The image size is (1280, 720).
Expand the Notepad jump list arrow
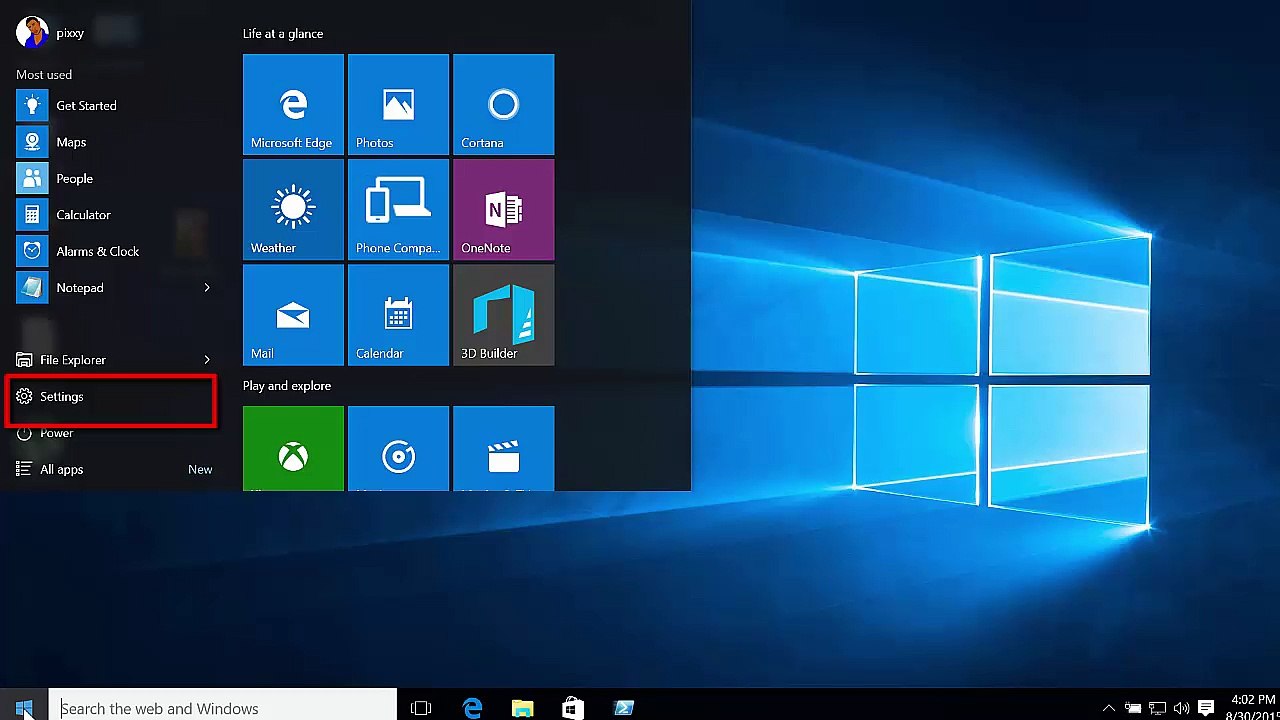tap(207, 288)
